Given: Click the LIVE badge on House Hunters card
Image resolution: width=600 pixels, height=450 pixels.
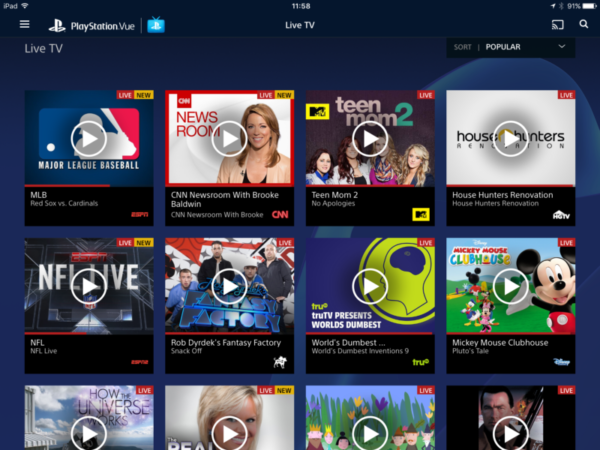Looking at the screenshot, I should point(566,95).
